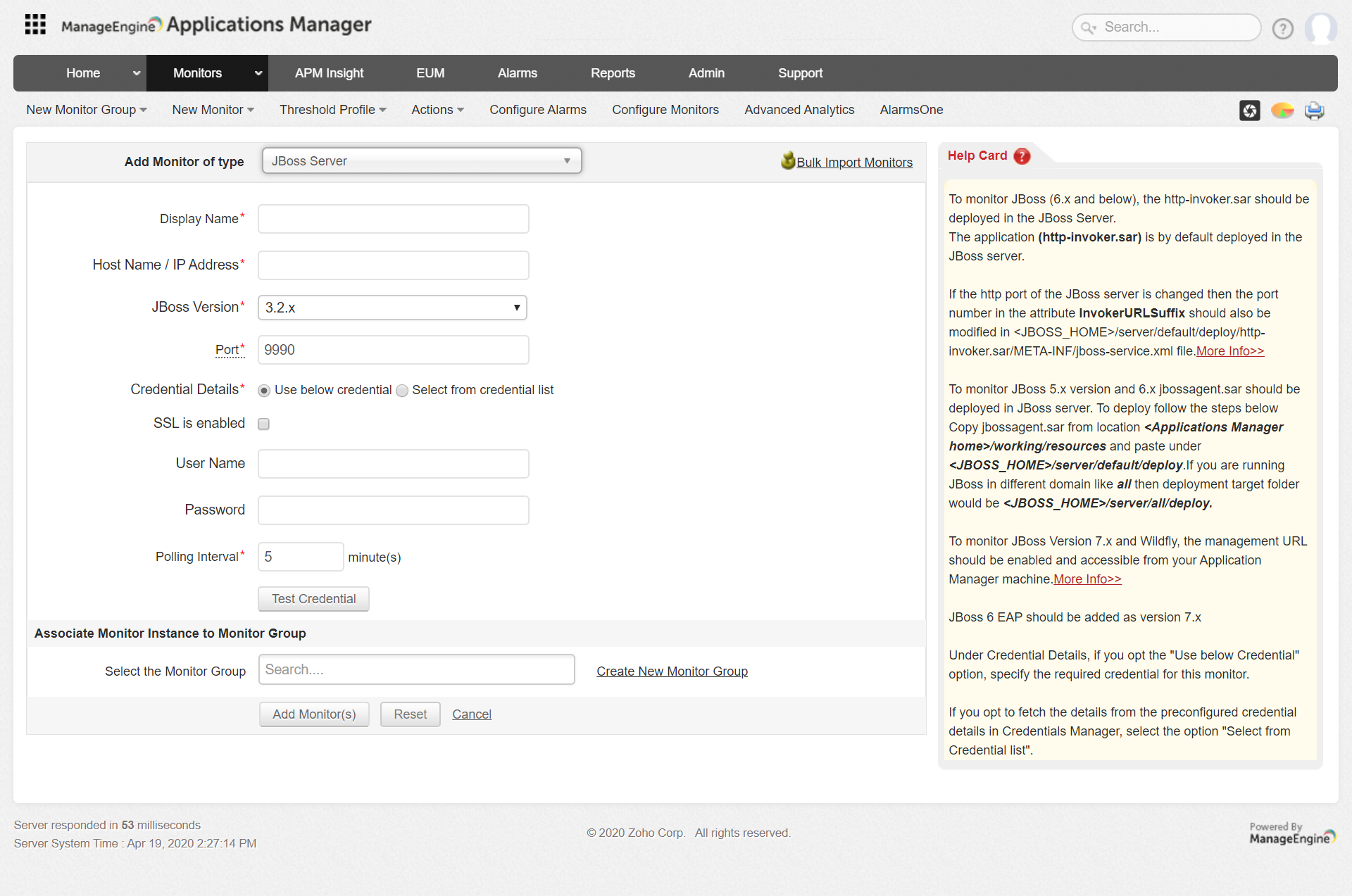Open the apps grid launcher icon
The height and width of the screenshot is (896, 1352).
(x=35, y=25)
